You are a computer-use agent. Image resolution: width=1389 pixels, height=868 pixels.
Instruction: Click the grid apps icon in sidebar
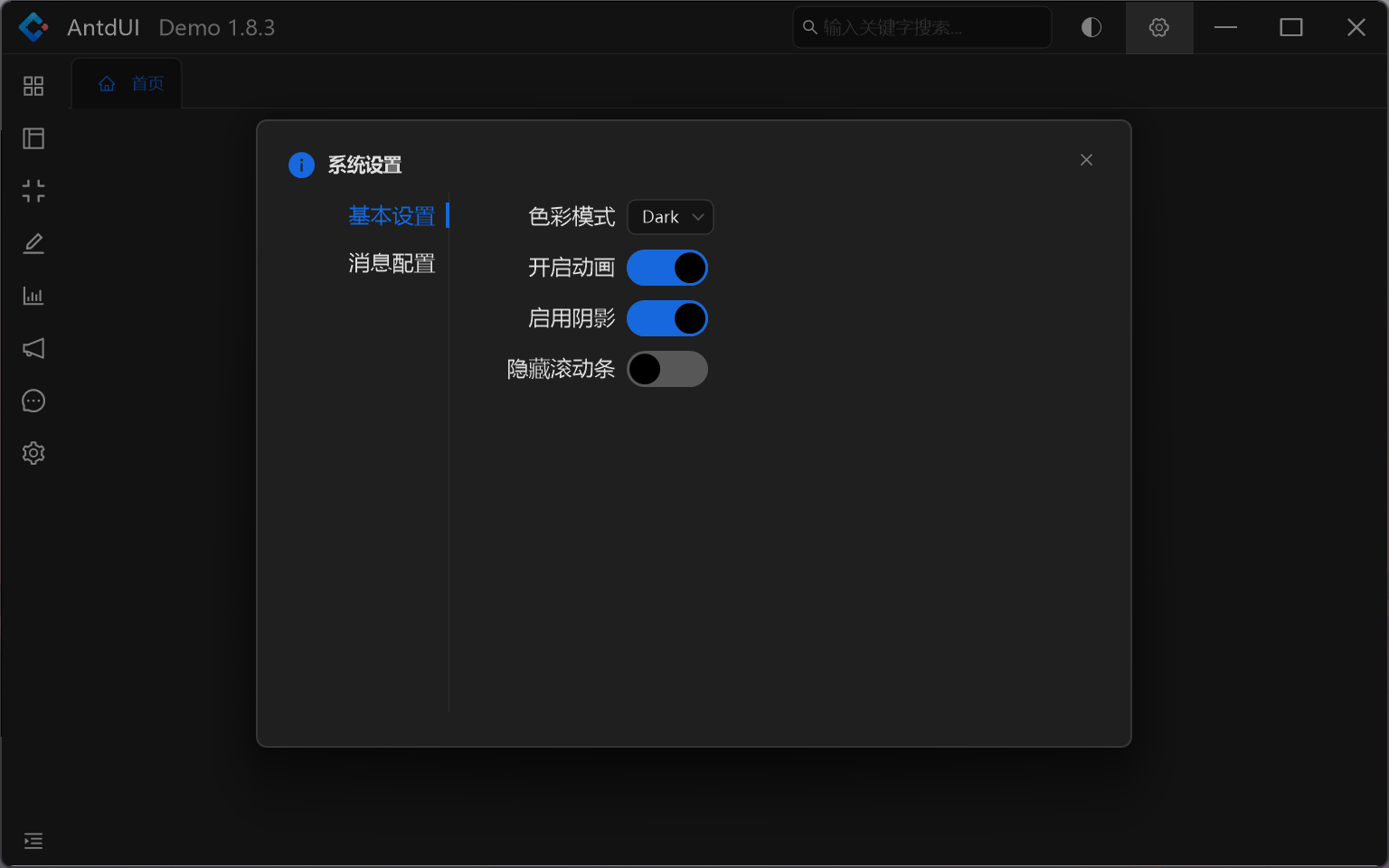click(33, 86)
